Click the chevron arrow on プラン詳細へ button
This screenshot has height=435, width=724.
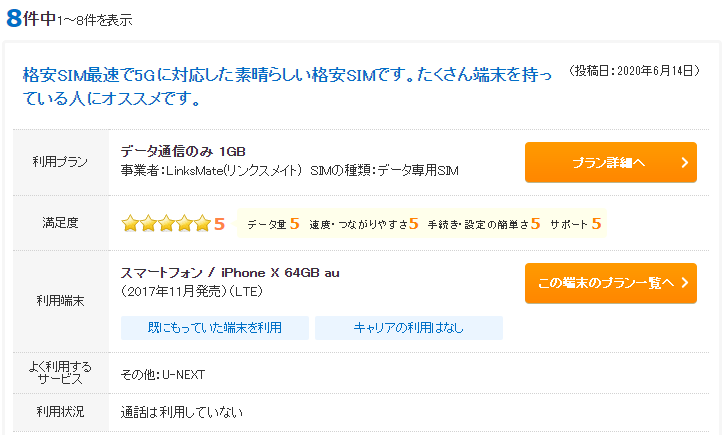tap(685, 163)
